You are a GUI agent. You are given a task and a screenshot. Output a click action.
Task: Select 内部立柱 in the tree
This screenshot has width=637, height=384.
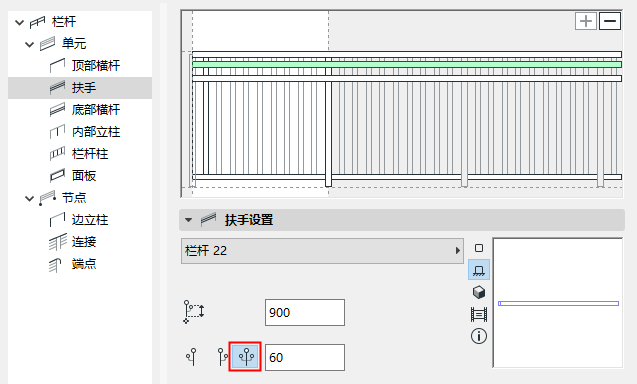(96, 132)
